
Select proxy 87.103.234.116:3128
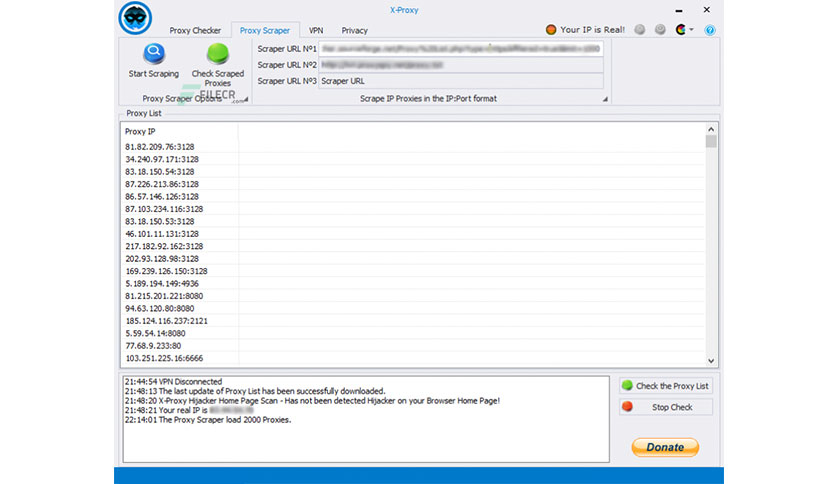coord(164,209)
